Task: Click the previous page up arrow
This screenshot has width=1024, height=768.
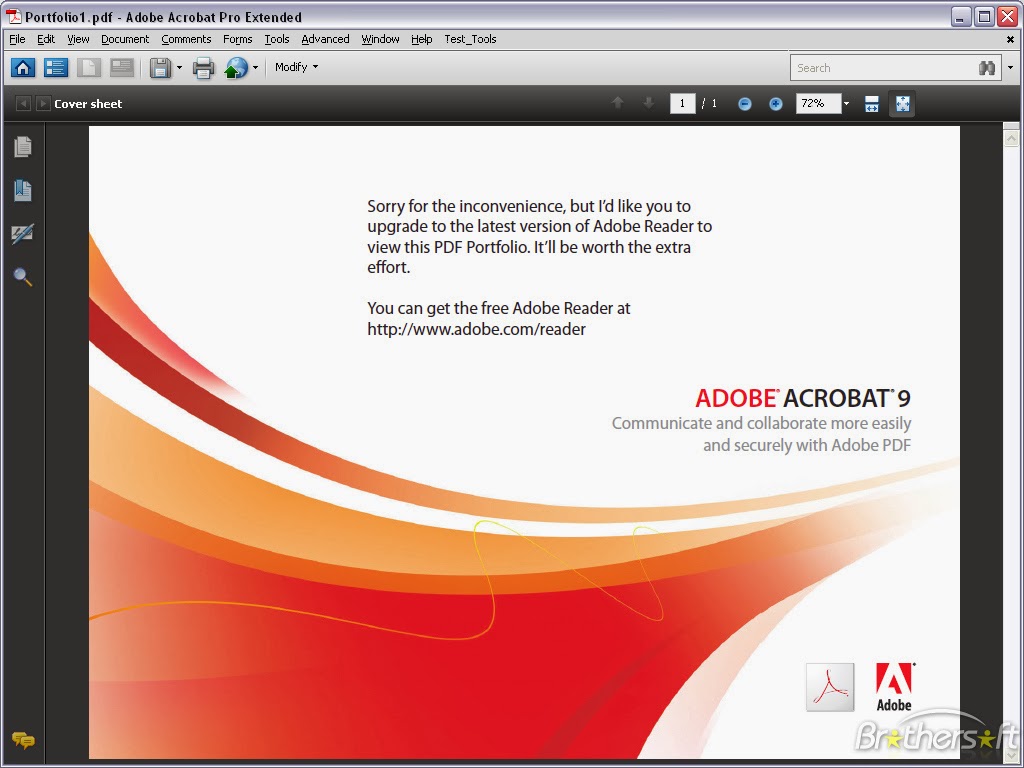Action: pos(617,103)
